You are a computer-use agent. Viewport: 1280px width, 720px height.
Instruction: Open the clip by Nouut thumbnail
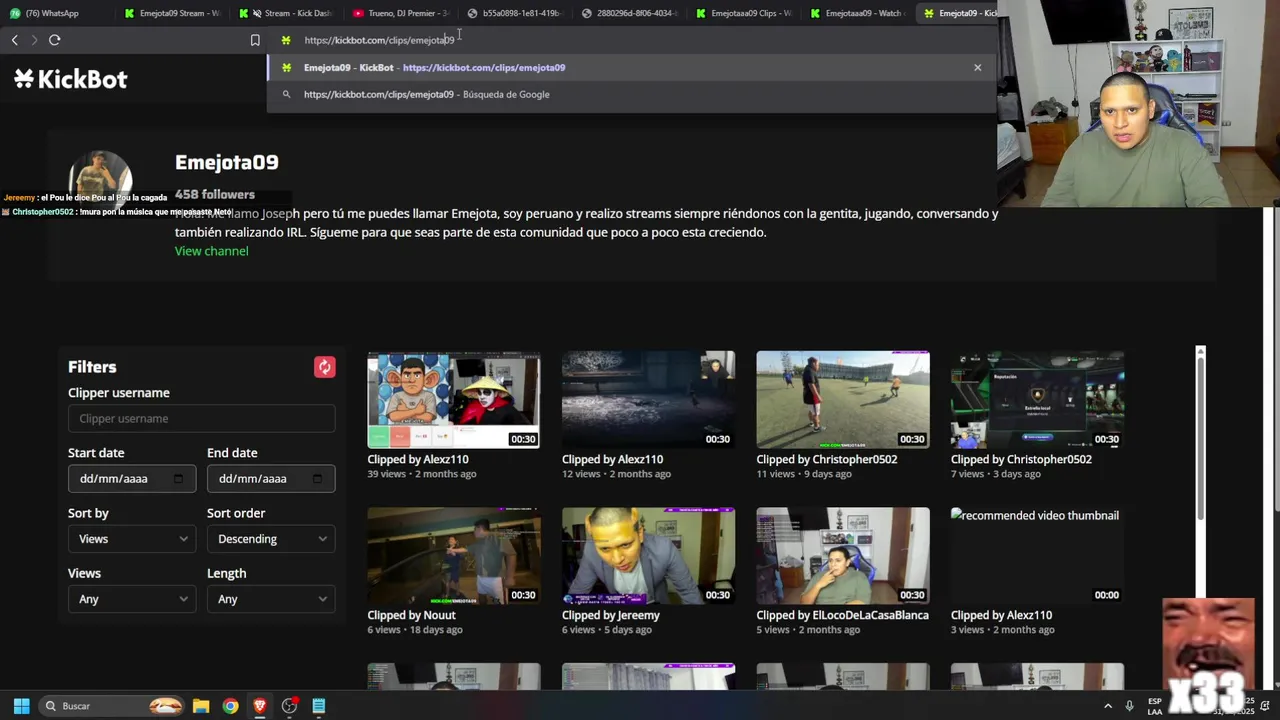pos(453,555)
